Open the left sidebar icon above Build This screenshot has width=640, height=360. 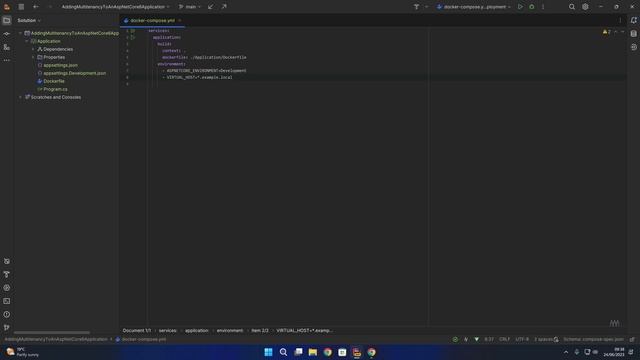(7, 261)
